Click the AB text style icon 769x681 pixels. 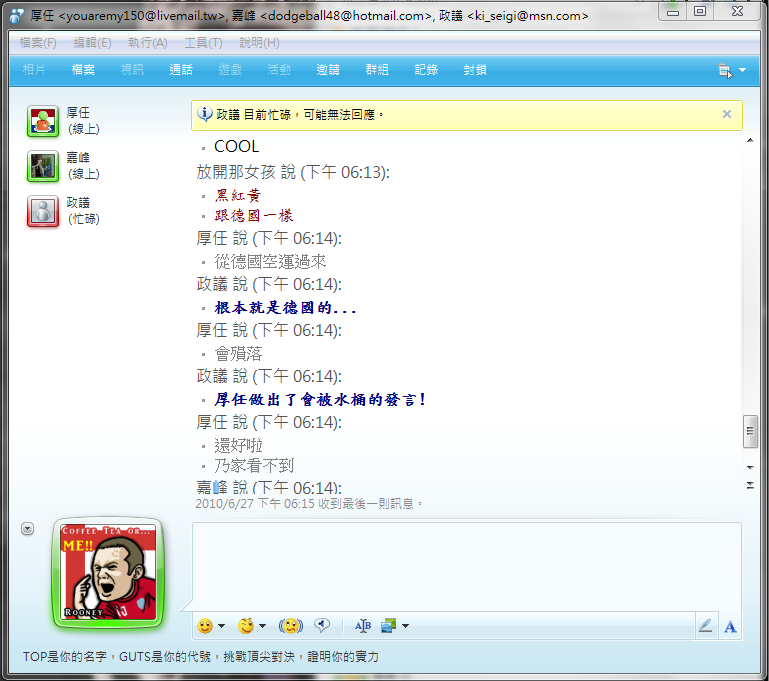(x=363, y=626)
